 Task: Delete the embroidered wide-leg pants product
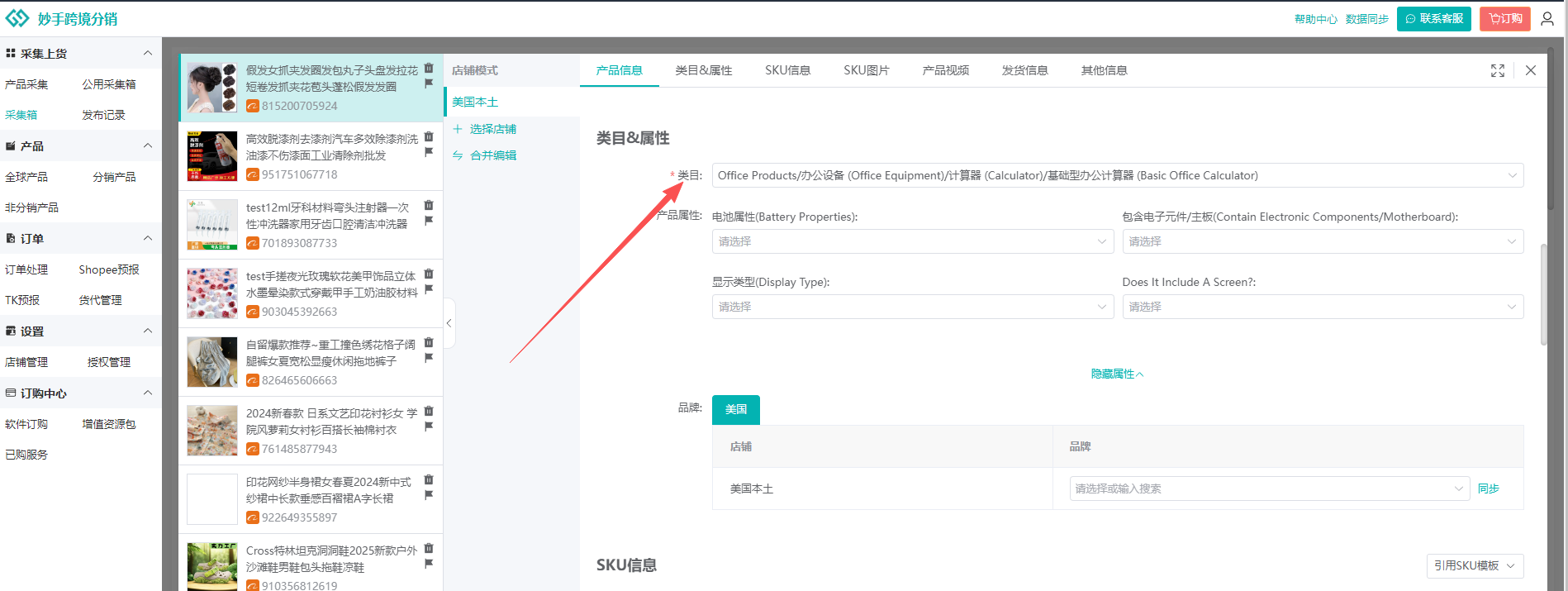pyautogui.click(x=429, y=342)
